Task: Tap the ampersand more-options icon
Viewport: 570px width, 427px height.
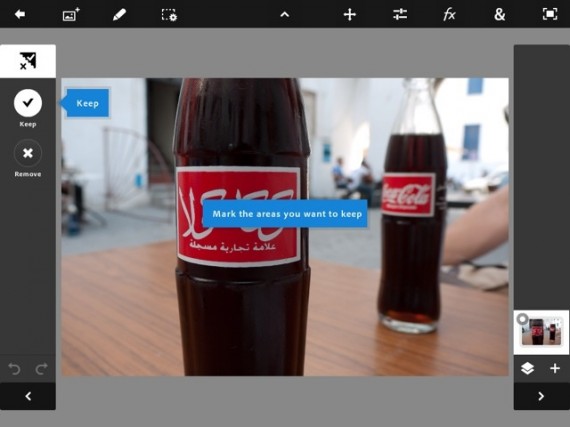Action: 499,15
